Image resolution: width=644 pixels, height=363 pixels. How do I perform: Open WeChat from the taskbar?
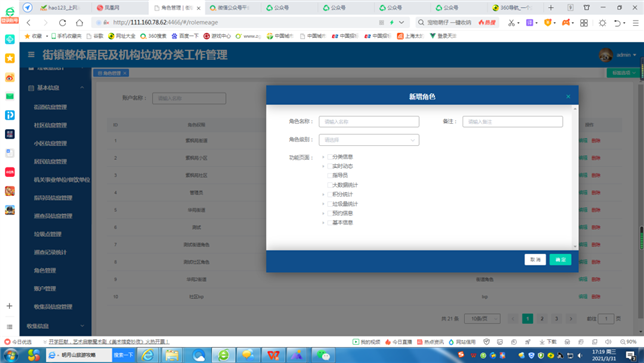tap(323, 355)
